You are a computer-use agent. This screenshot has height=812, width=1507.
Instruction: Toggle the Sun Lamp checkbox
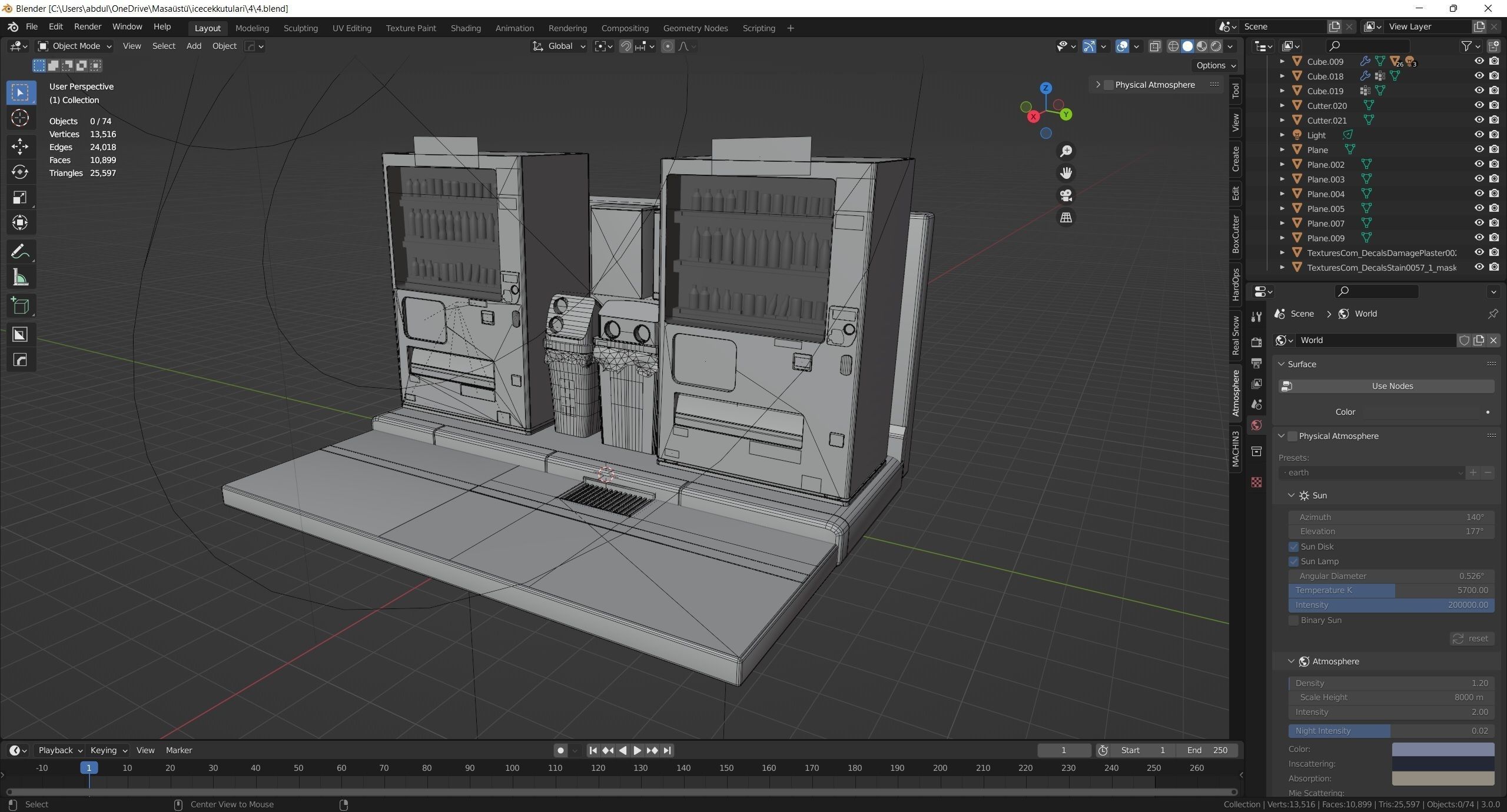1293,561
